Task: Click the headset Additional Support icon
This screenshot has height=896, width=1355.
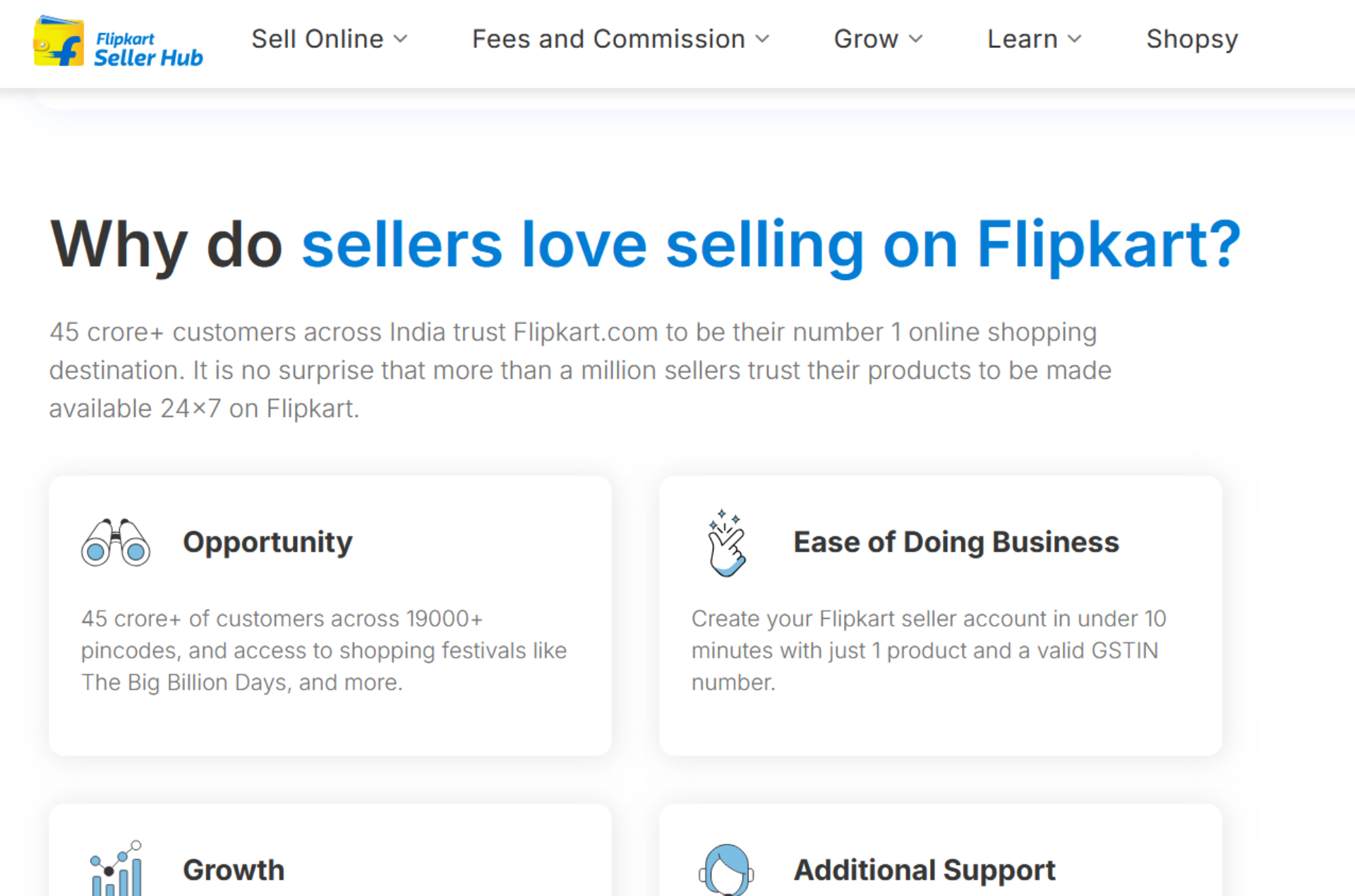Action: click(727, 870)
